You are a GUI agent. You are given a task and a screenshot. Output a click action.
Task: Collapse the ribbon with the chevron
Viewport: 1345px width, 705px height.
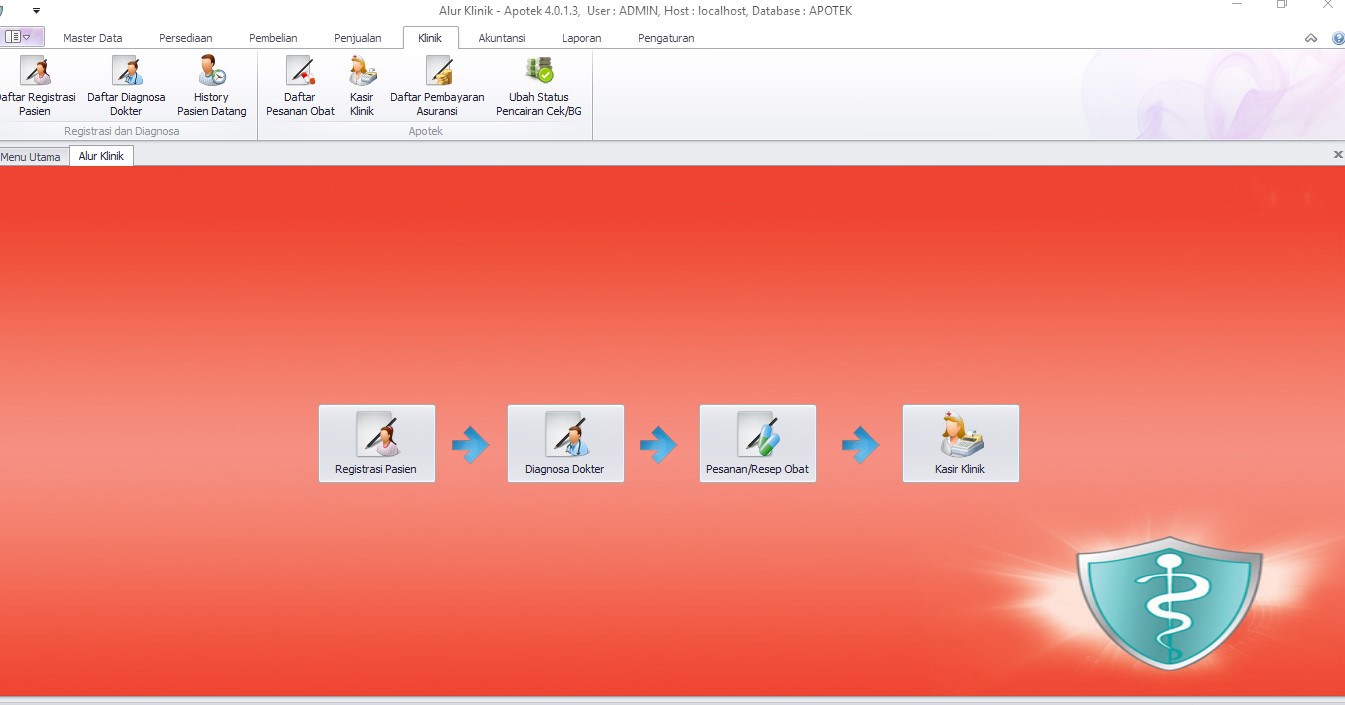[1311, 38]
